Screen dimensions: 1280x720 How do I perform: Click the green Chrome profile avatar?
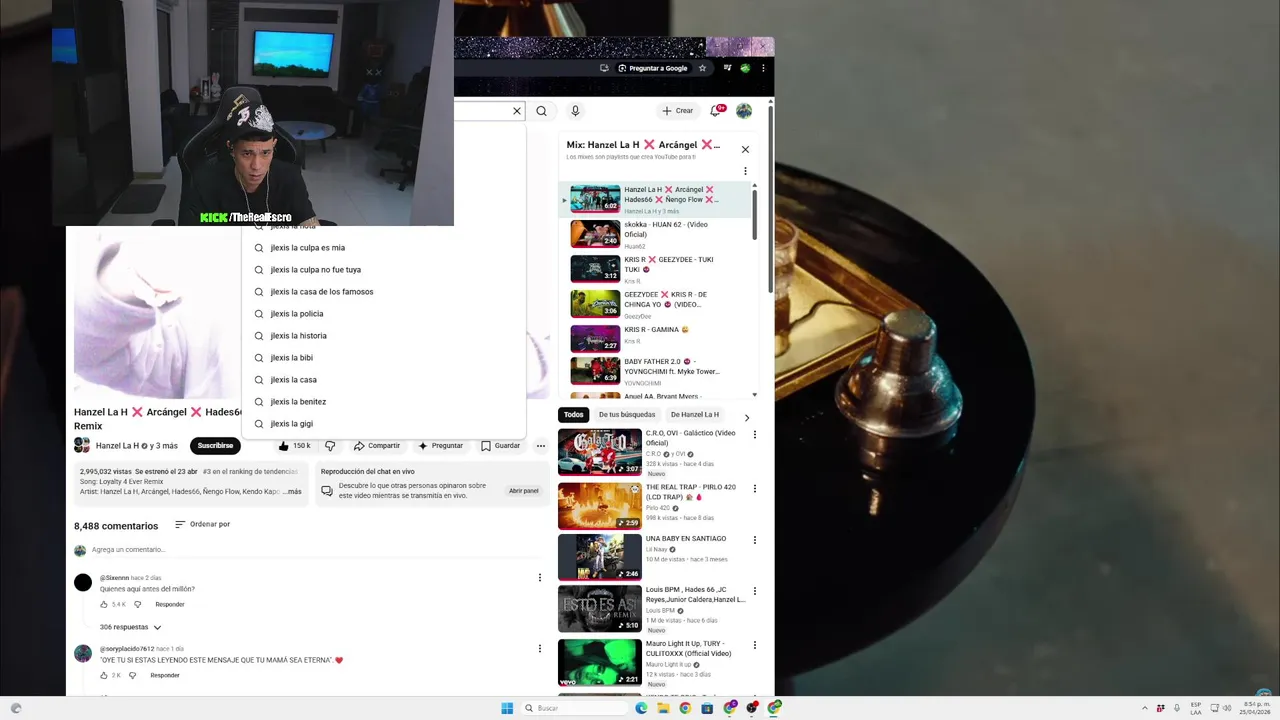745,68
